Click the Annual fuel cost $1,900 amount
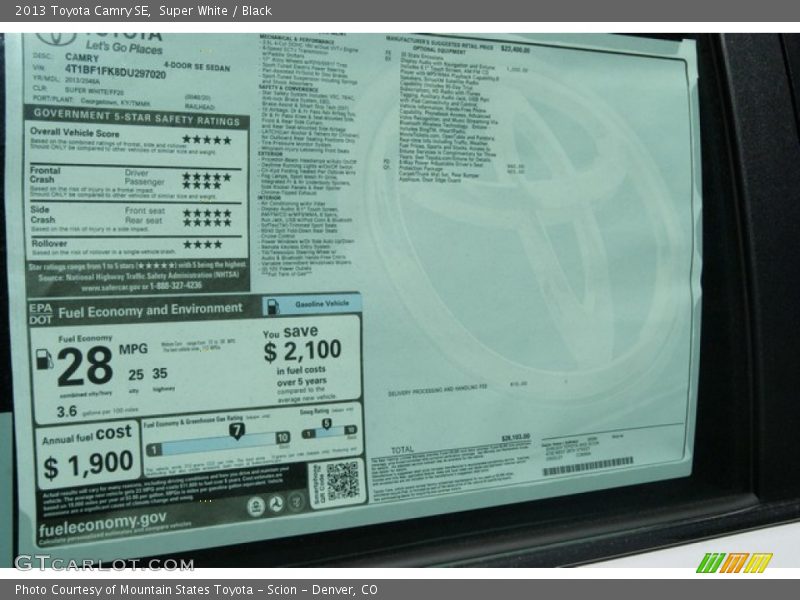Image resolution: width=800 pixels, height=600 pixels. point(88,465)
